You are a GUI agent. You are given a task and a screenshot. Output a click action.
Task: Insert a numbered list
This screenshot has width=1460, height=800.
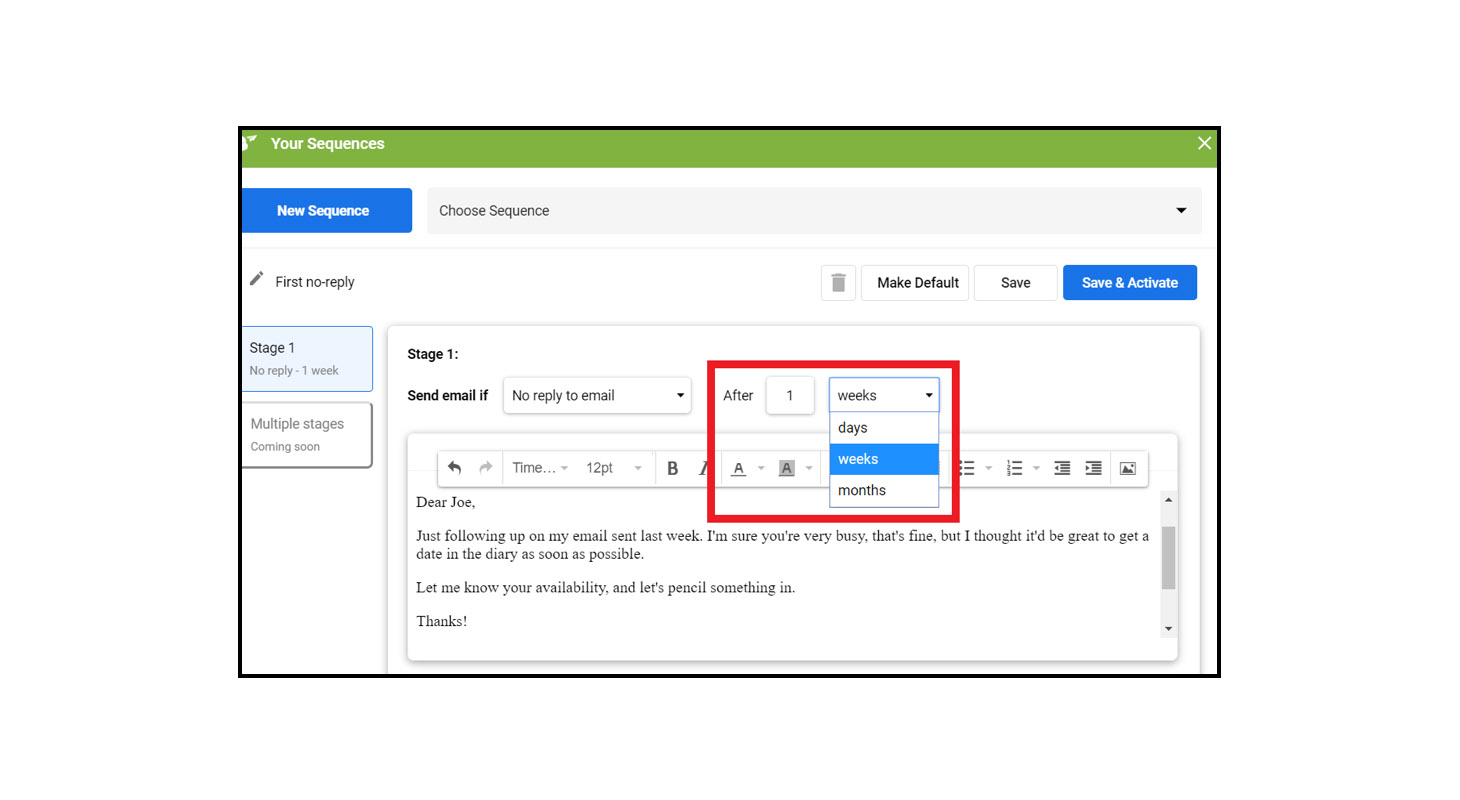click(1015, 468)
